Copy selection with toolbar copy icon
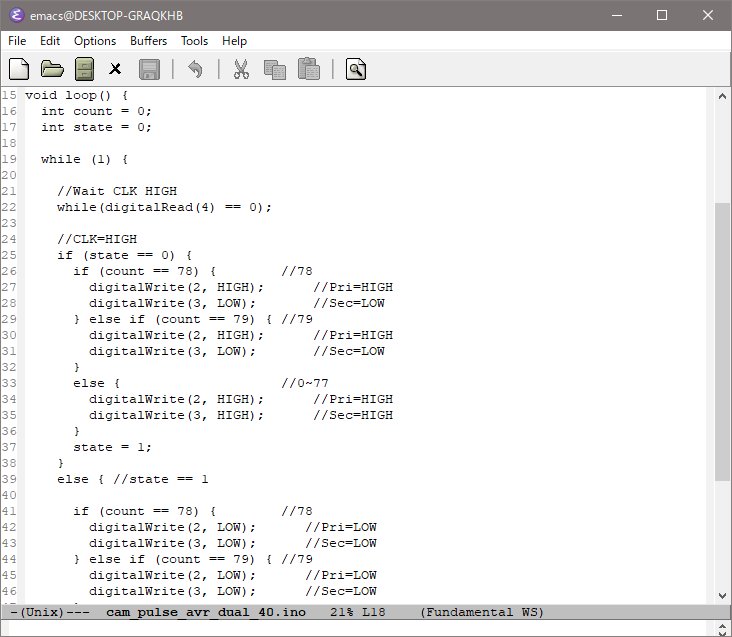Image resolution: width=732 pixels, height=637 pixels. pyautogui.click(x=275, y=70)
